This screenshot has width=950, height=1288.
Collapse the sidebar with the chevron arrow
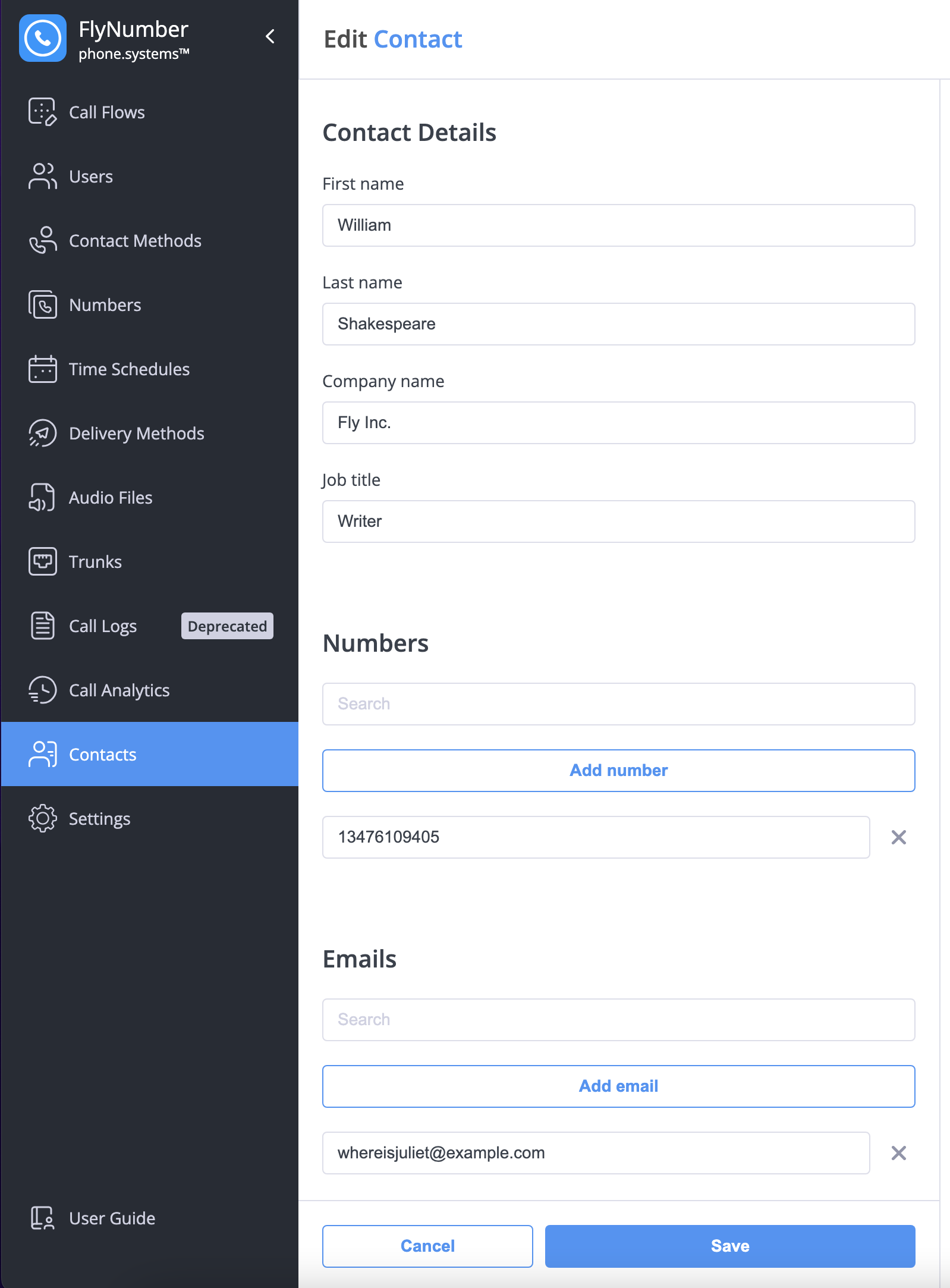270,37
